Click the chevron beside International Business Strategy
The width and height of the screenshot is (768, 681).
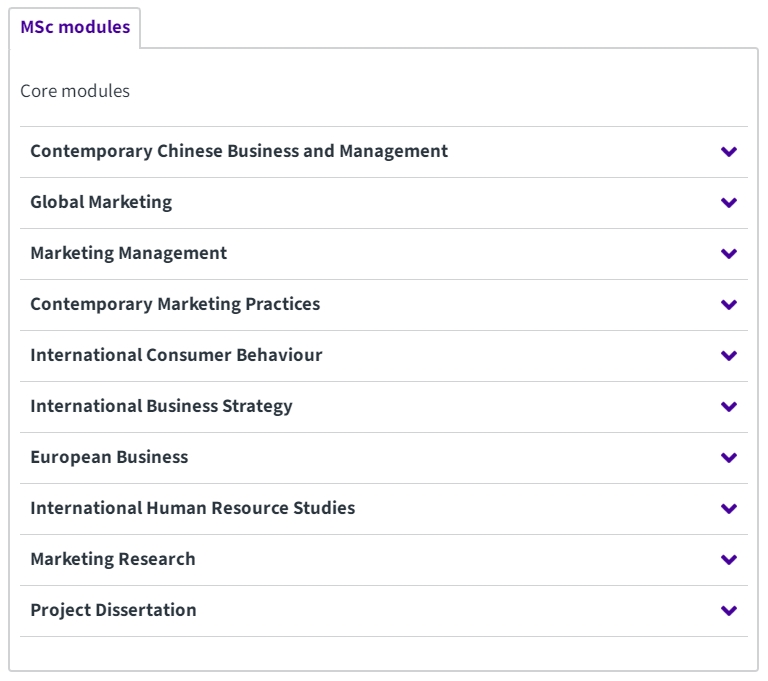pyautogui.click(x=728, y=407)
